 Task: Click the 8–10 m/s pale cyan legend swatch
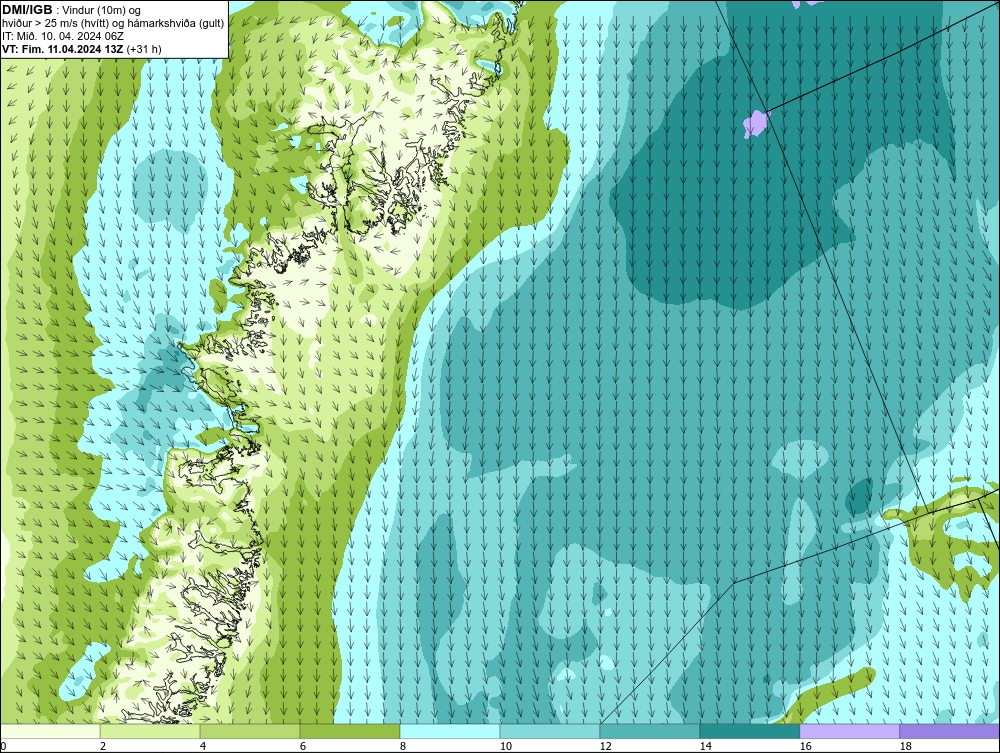[x=450, y=731]
